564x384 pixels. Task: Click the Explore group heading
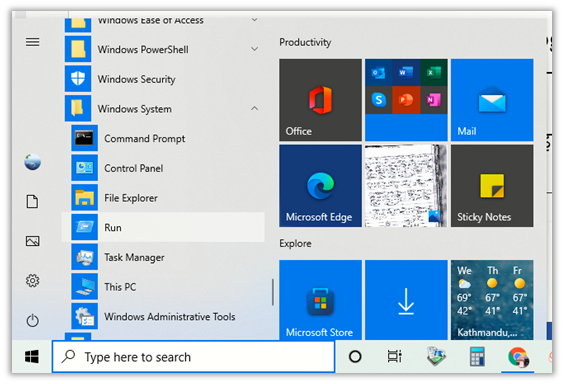295,243
